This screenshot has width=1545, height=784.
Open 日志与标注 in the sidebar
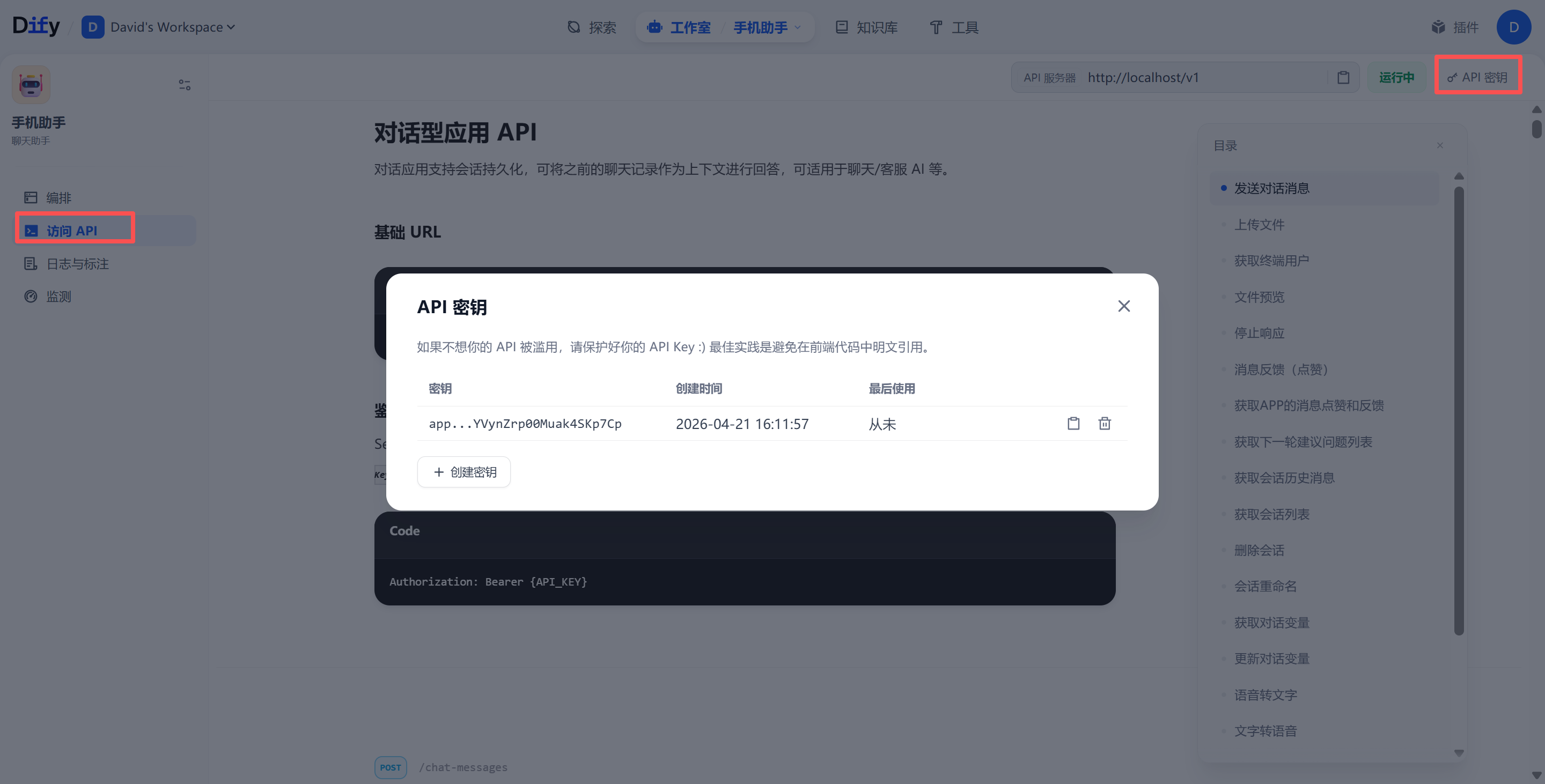77,264
